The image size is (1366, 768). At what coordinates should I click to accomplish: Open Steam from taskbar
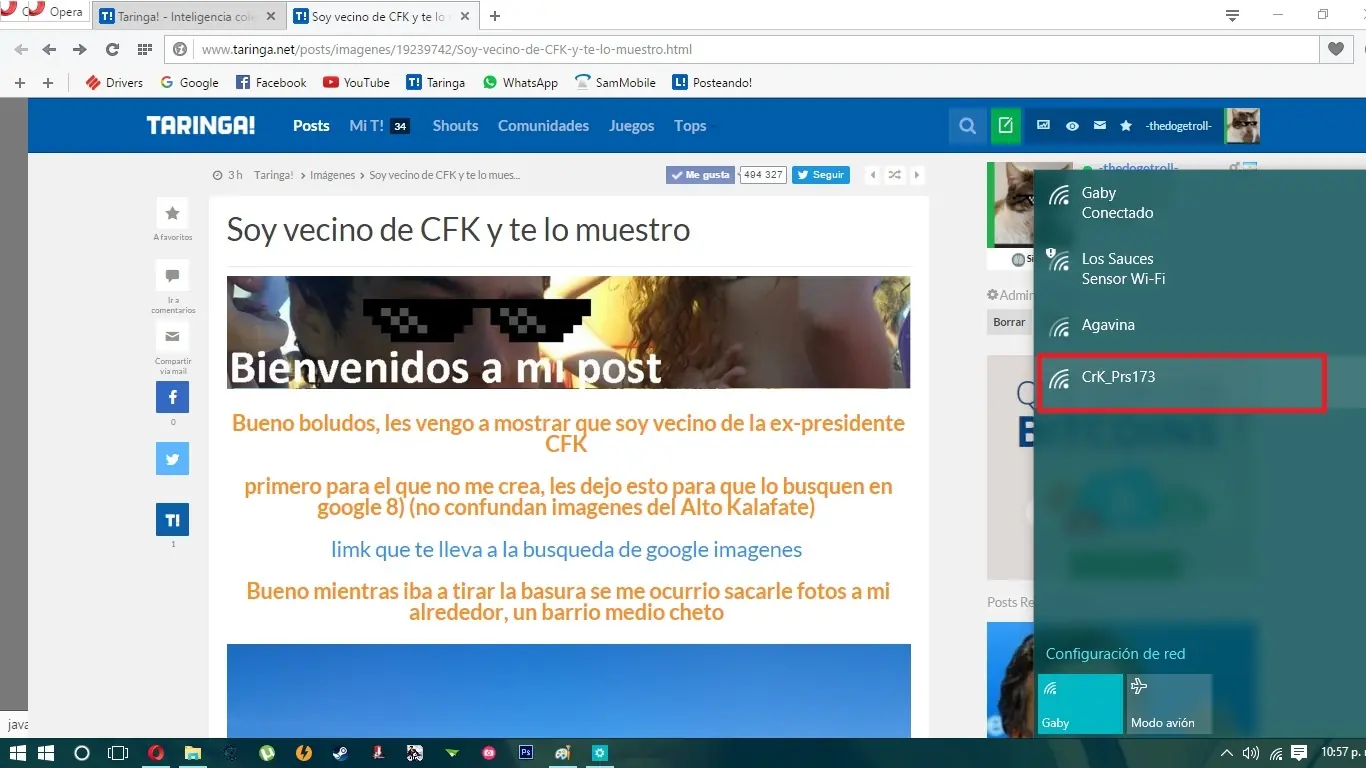pyautogui.click(x=341, y=753)
